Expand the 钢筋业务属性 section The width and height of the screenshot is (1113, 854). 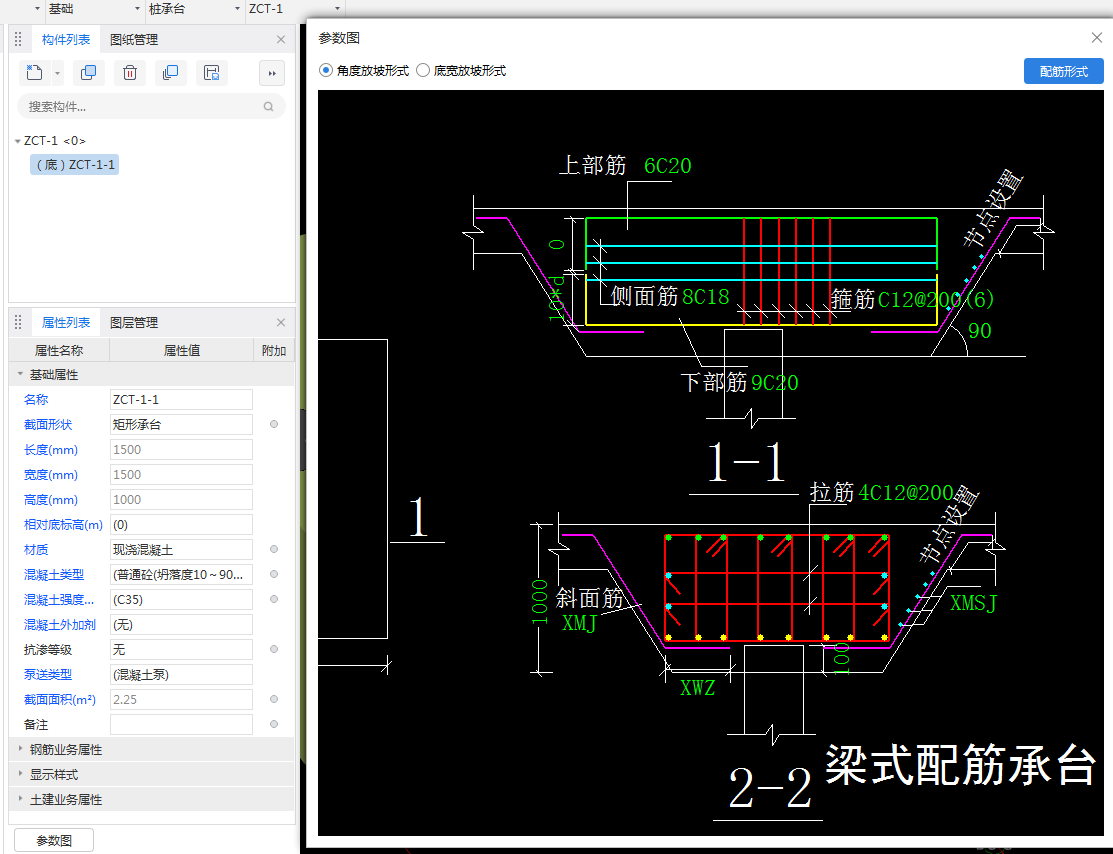[20, 749]
